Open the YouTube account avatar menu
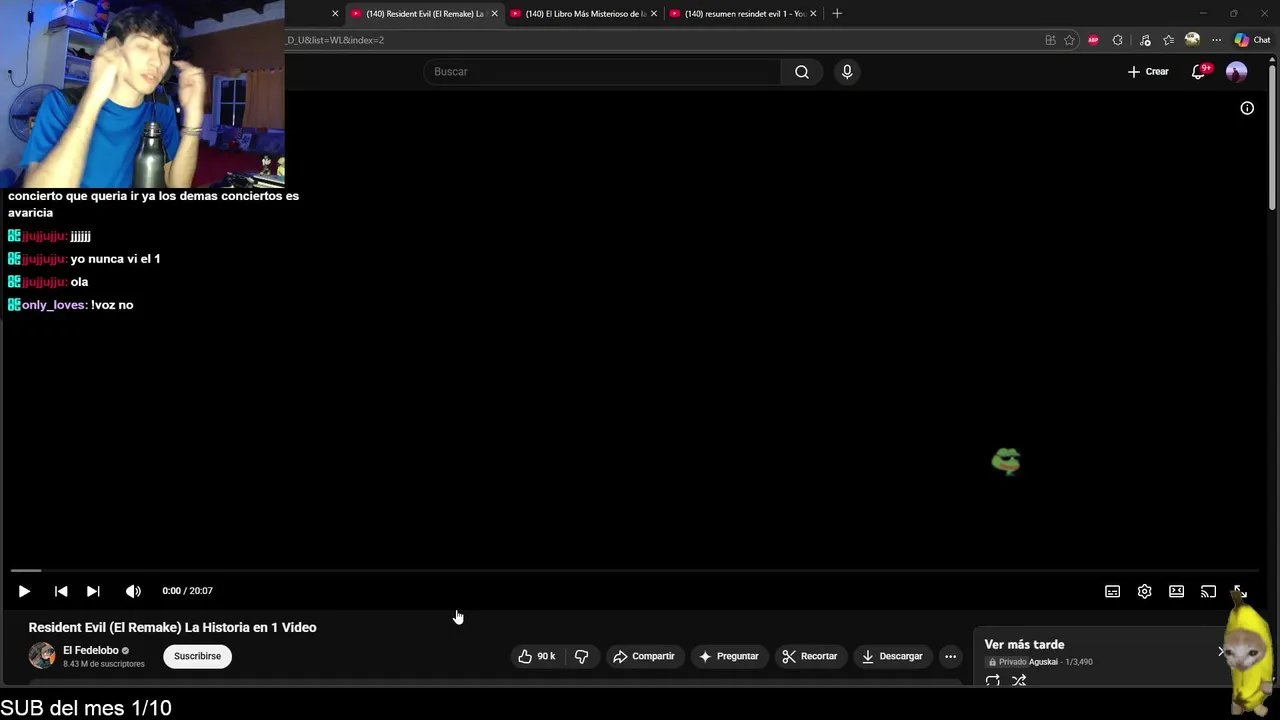The height and width of the screenshot is (720, 1280). pyautogui.click(x=1237, y=72)
